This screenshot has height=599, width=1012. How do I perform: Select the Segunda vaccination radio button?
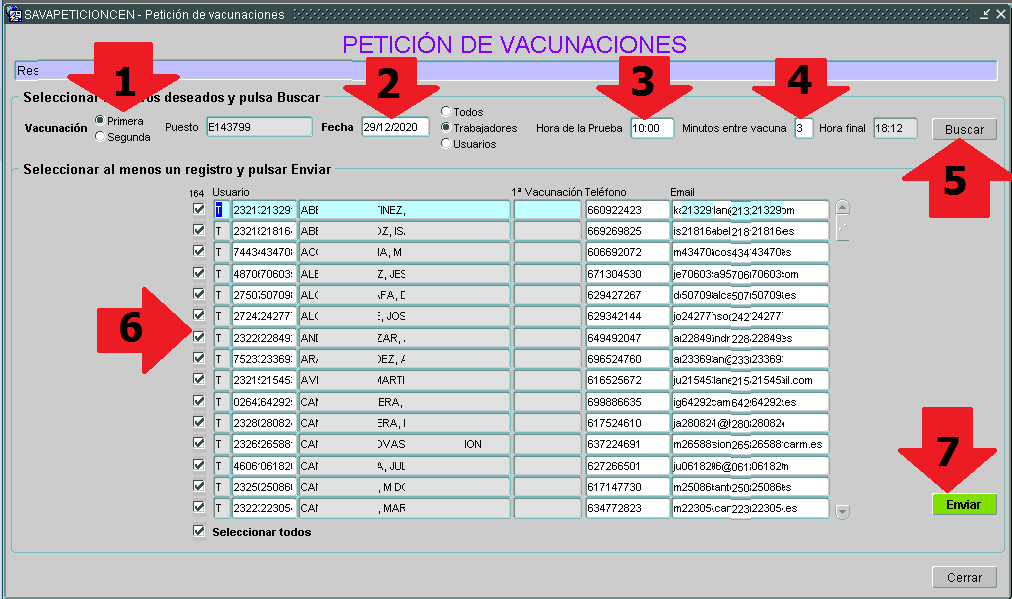point(100,137)
